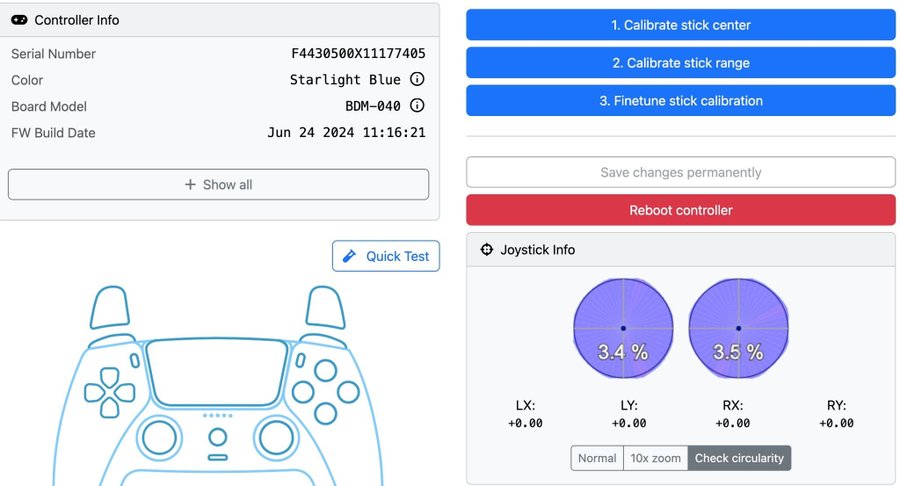Click the crosshair icon in Joystick Info header
Viewport: 900px width, 486px height.
pos(487,250)
